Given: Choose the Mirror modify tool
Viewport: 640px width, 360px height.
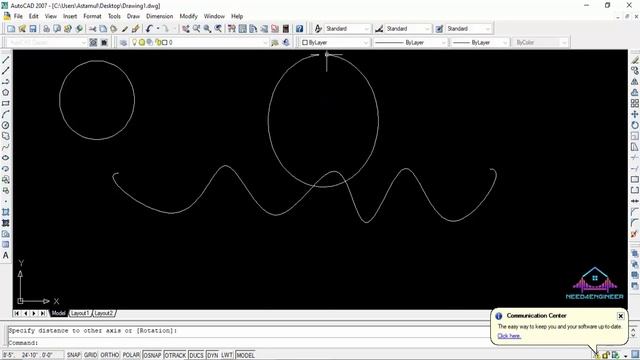Looking at the screenshot, I should (x=635, y=82).
